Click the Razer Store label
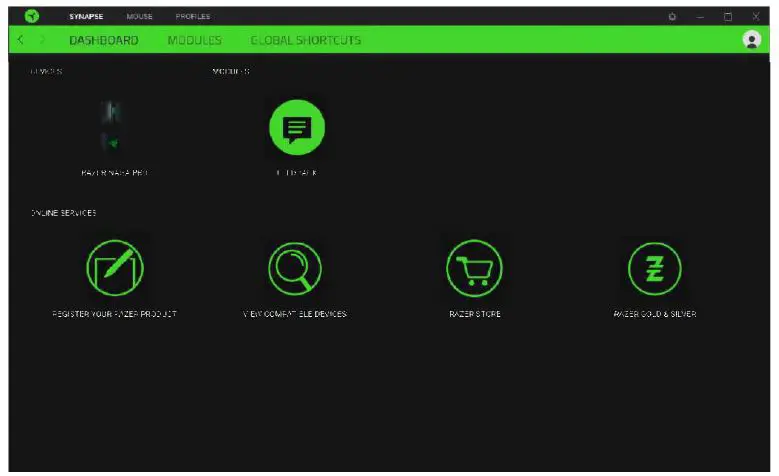Viewport: 779px width, 476px height. 475,314
